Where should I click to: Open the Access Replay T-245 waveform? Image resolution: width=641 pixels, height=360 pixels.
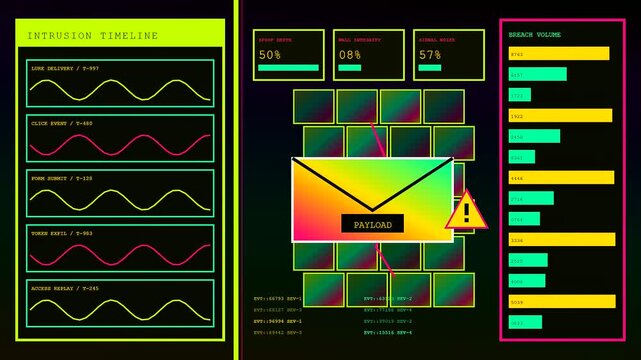(x=120, y=304)
